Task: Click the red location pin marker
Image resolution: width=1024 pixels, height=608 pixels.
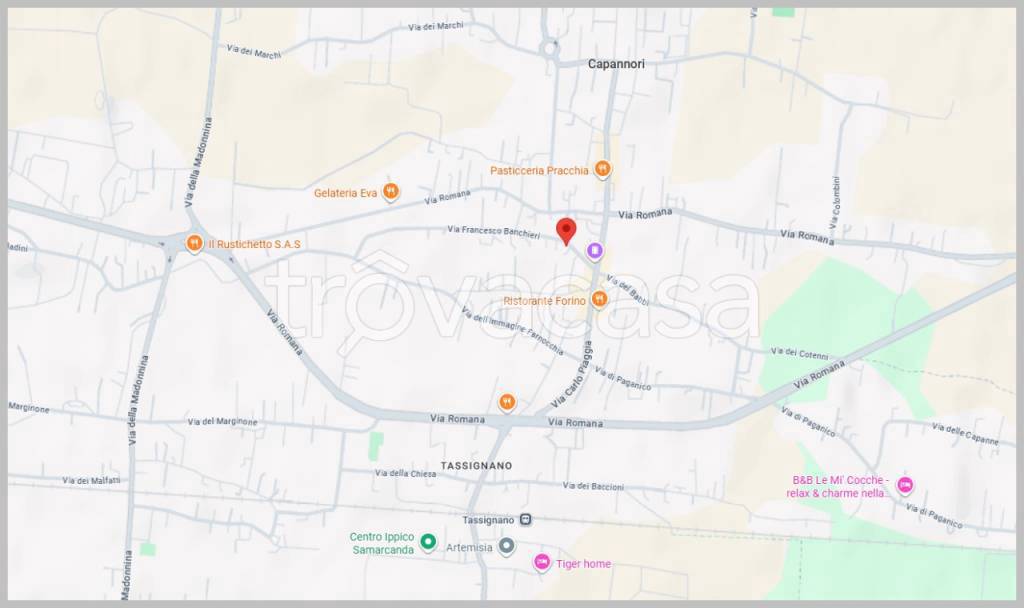Action: 566,230
